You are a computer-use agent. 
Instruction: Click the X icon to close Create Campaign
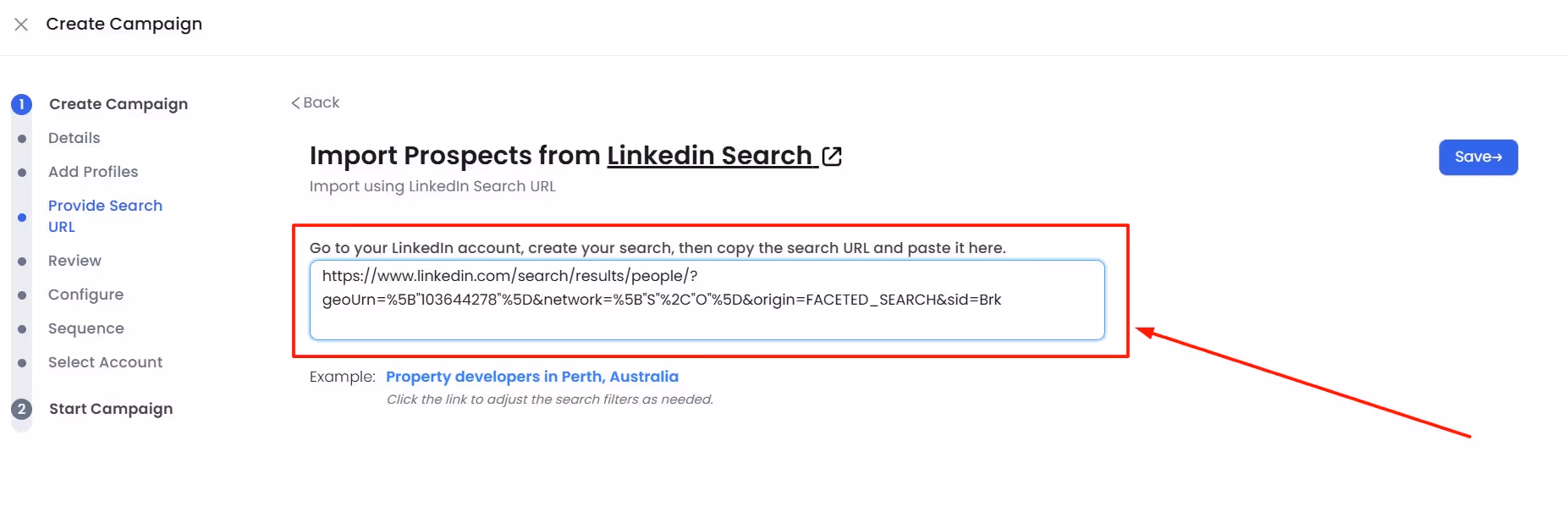click(20, 24)
